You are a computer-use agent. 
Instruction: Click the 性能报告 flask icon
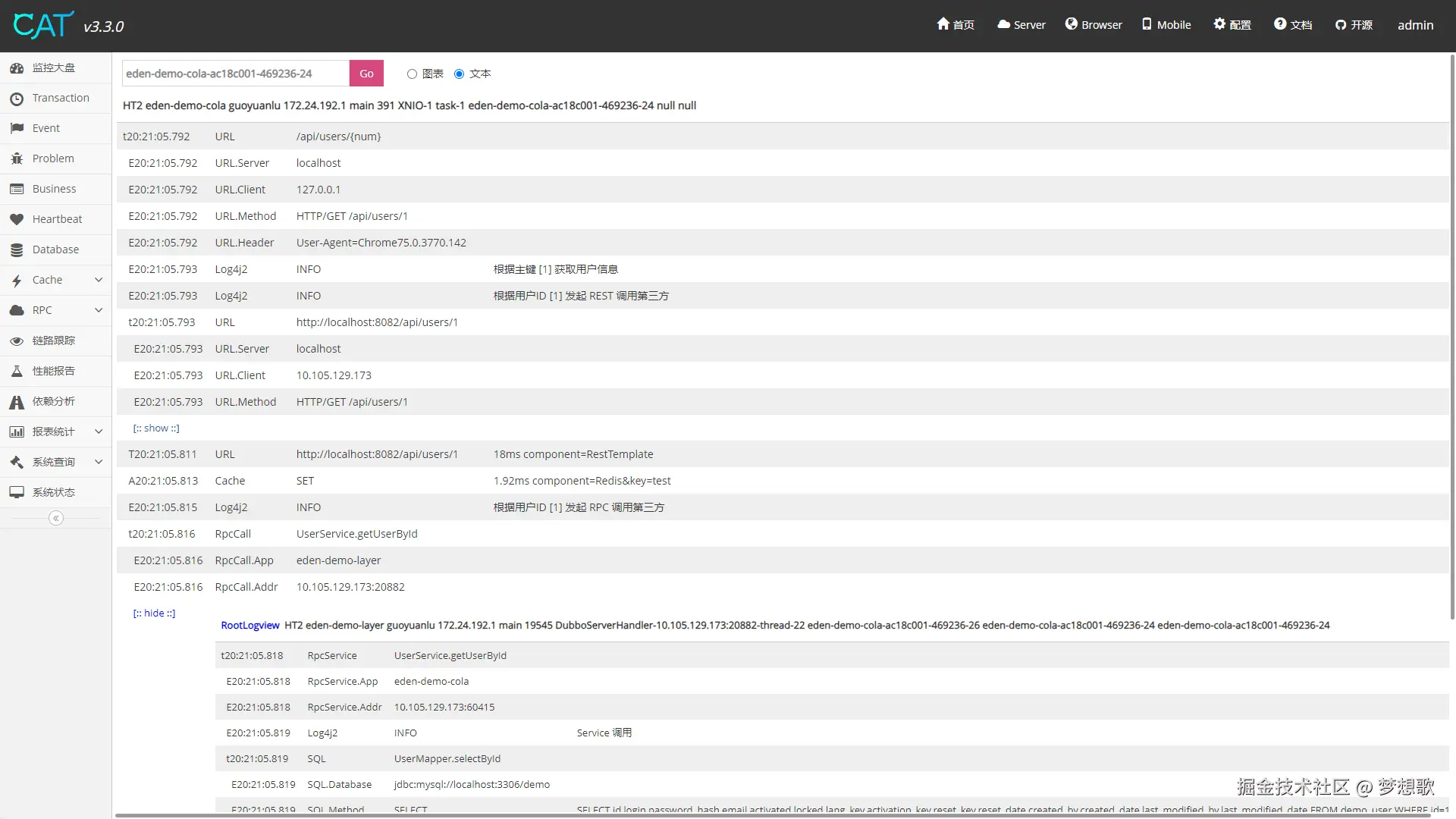tap(17, 372)
